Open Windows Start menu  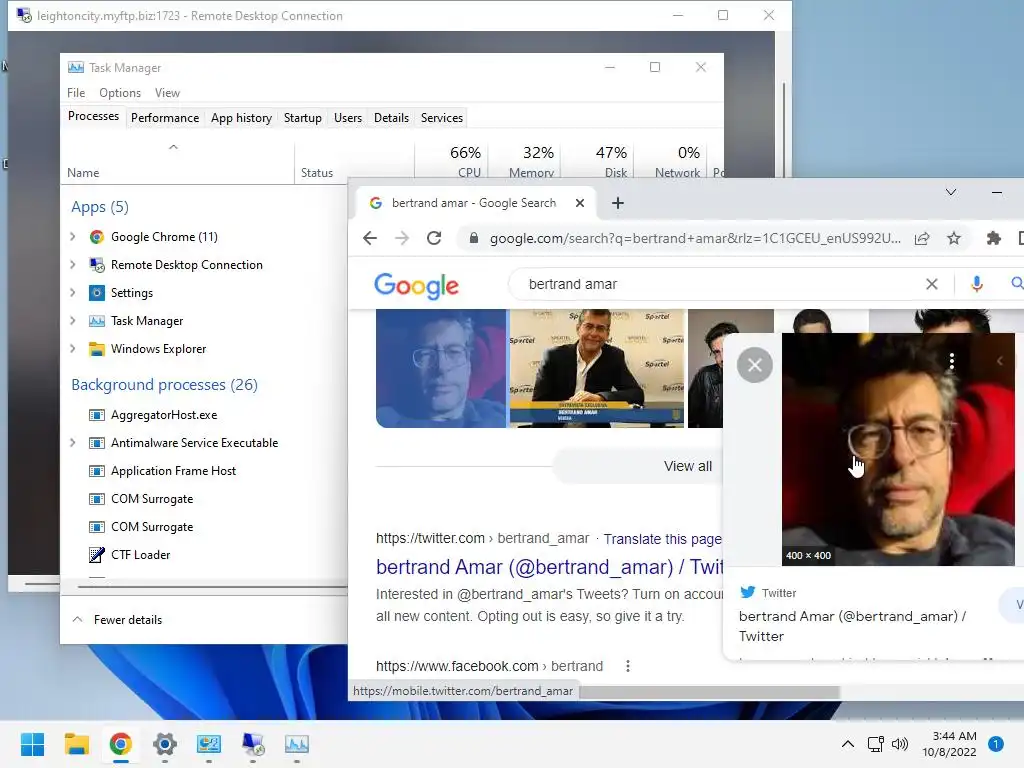click(x=33, y=744)
